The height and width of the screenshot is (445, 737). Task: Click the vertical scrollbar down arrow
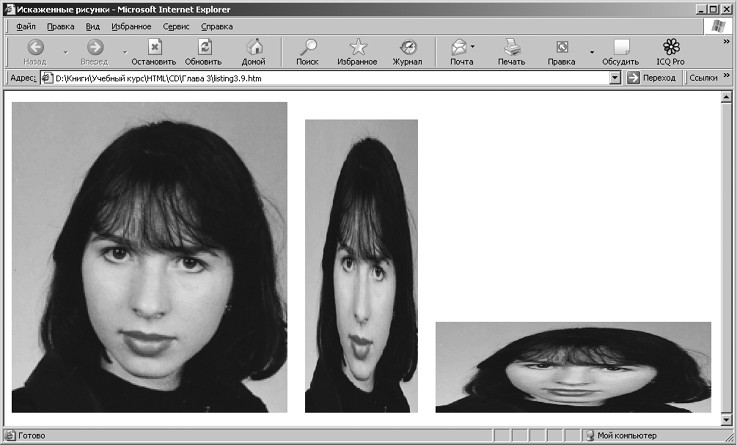[725, 420]
